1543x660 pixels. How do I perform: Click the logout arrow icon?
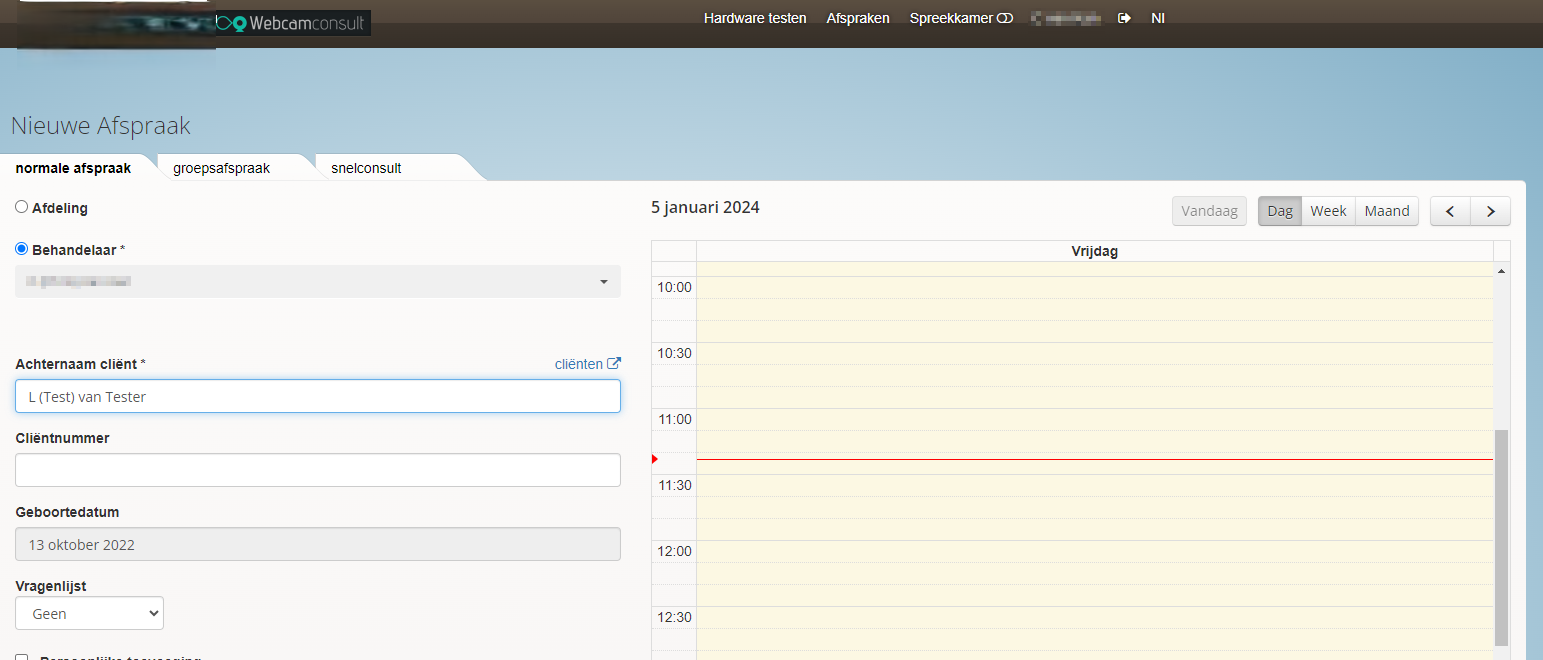click(x=1124, y=18)
